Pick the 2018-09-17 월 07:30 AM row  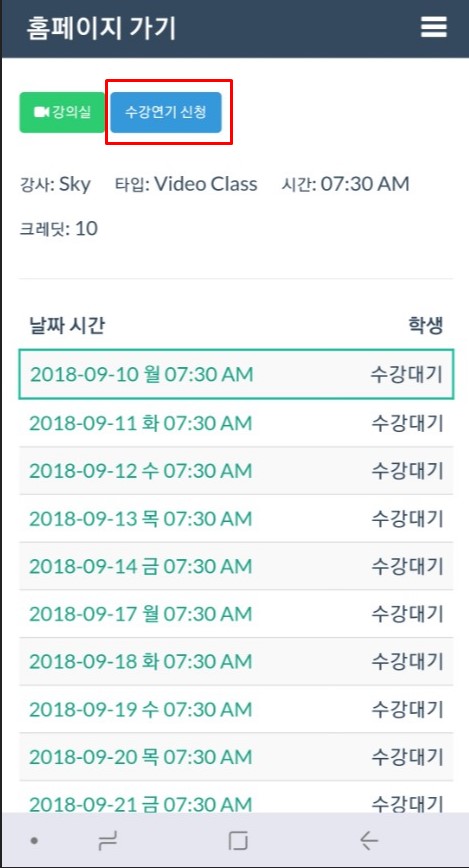coord(236,613)
